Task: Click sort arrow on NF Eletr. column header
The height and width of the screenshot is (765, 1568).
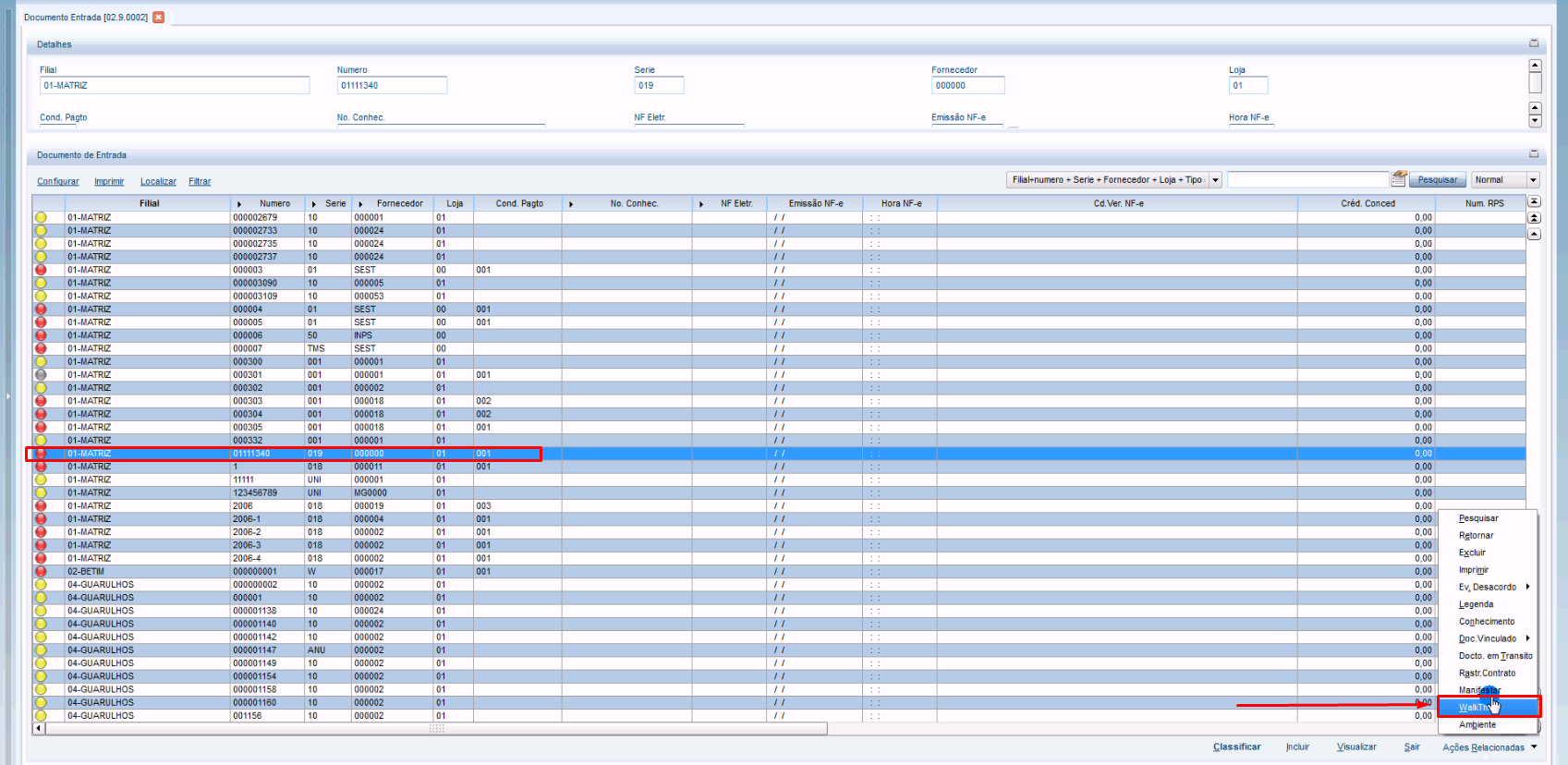Action: [701, 203]
